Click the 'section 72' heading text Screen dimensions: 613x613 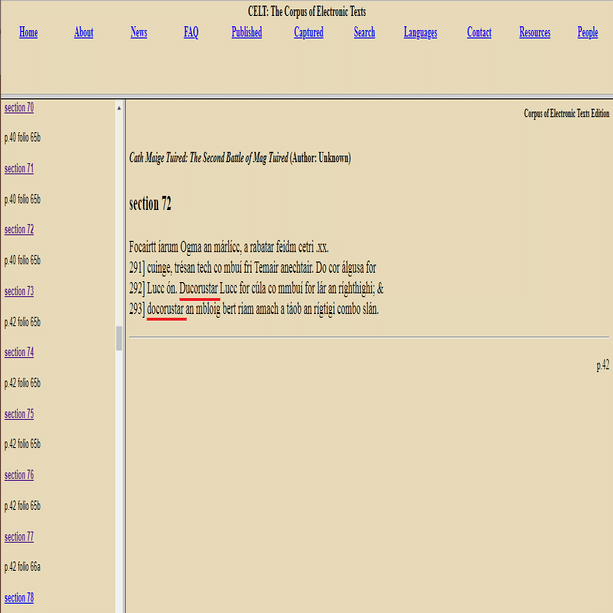click(150, 204)
